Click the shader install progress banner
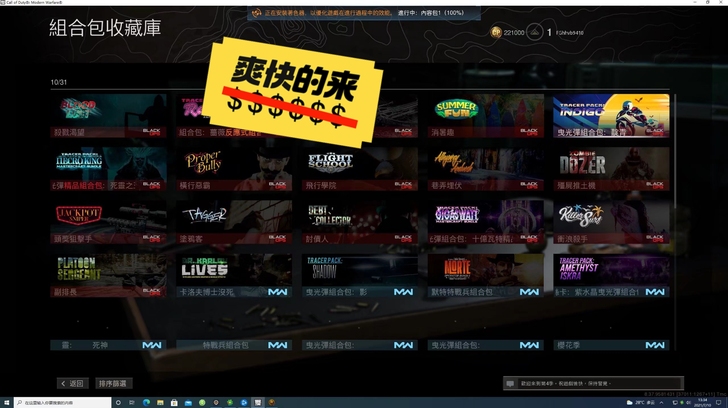The width and height of the screenshot is (728, 408). coord(364,13)
